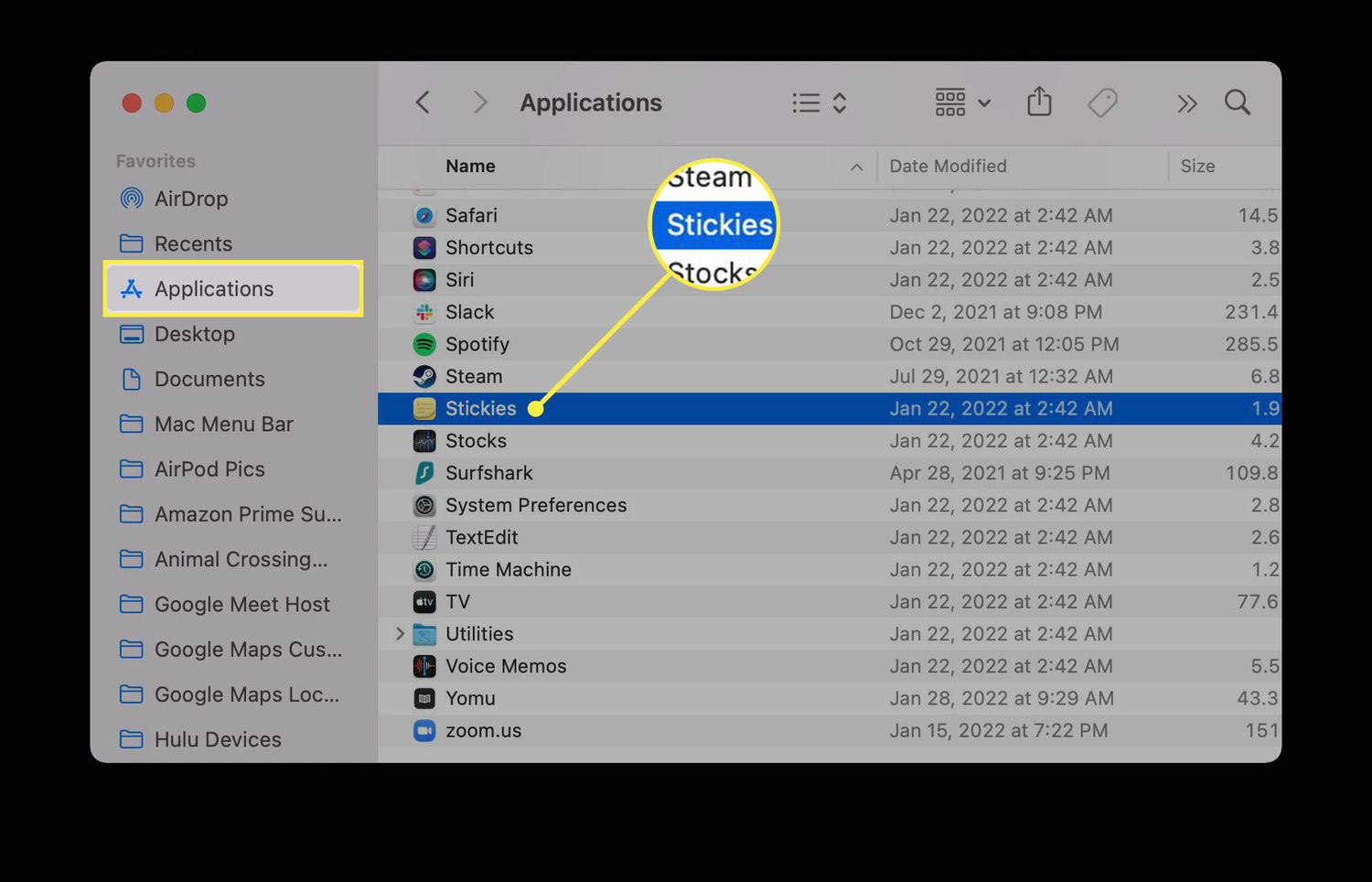Select the Slack app icon

click(x=424, y=313)
